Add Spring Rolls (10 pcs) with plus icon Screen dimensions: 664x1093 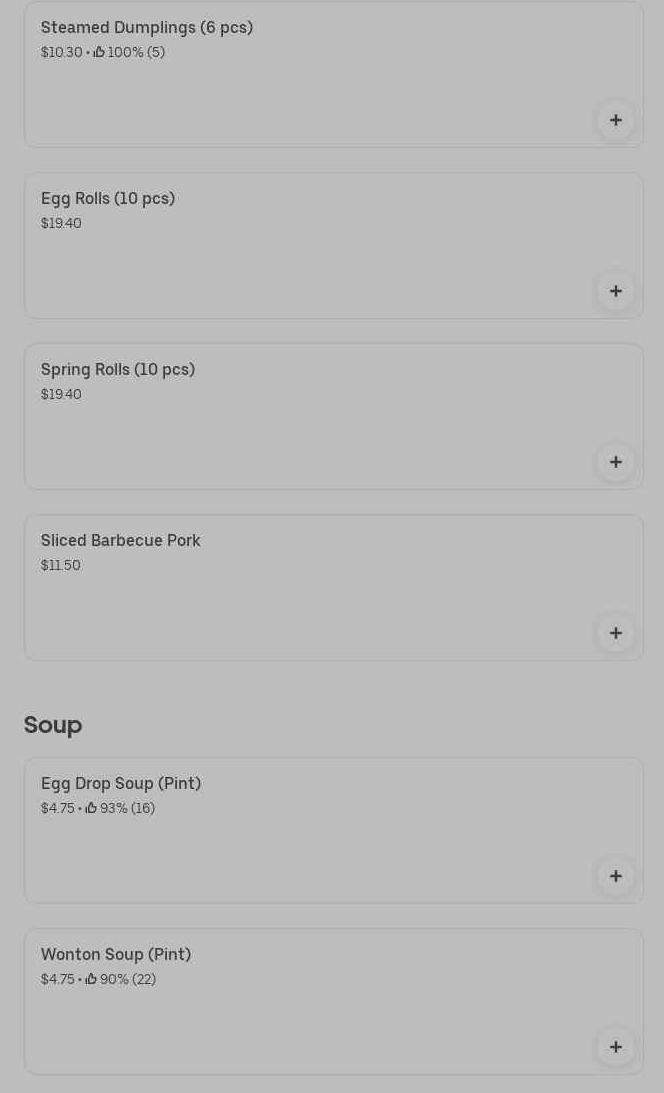click(616, 463)
